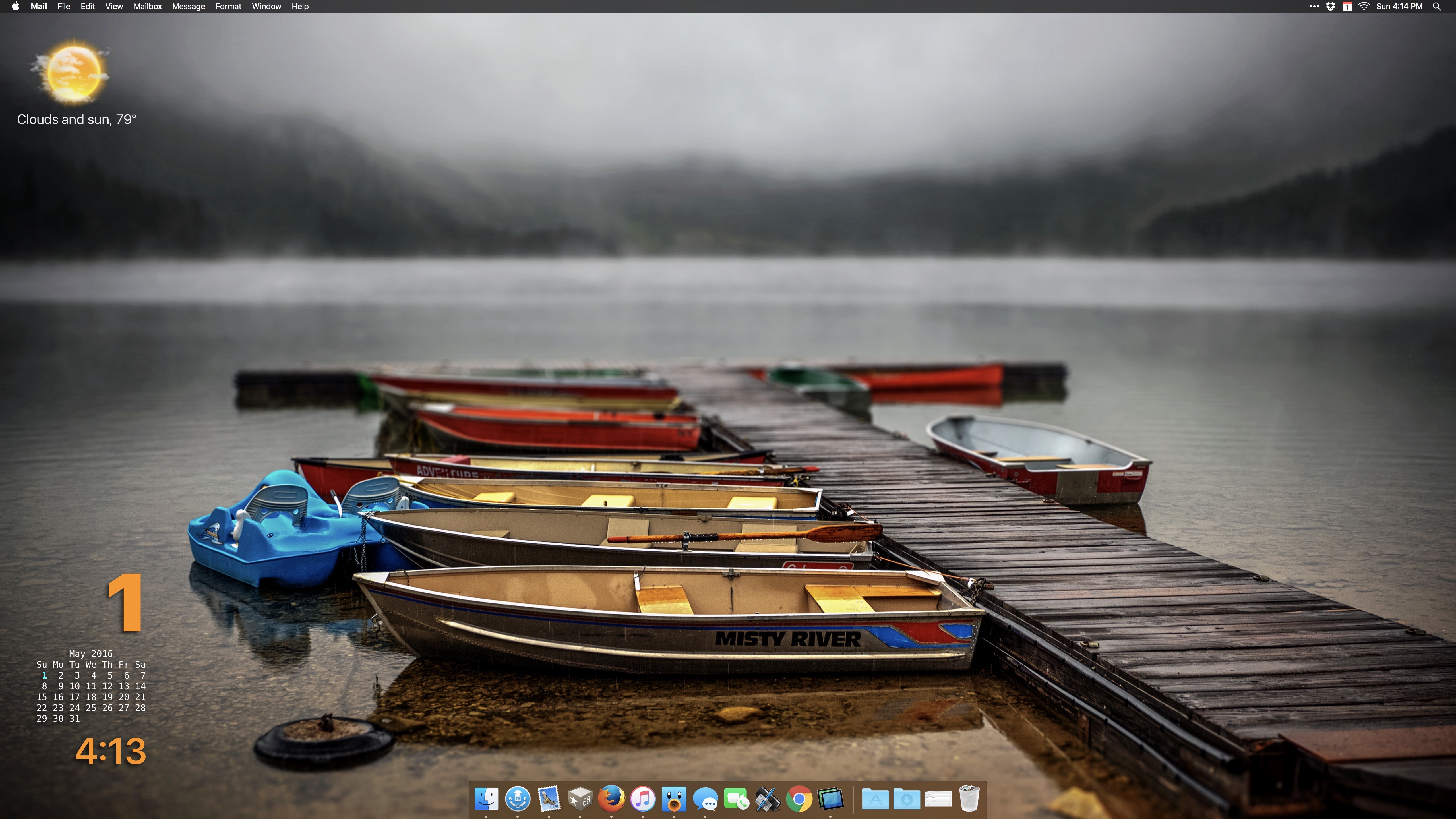Open the Format menu

tap(228, 6)
